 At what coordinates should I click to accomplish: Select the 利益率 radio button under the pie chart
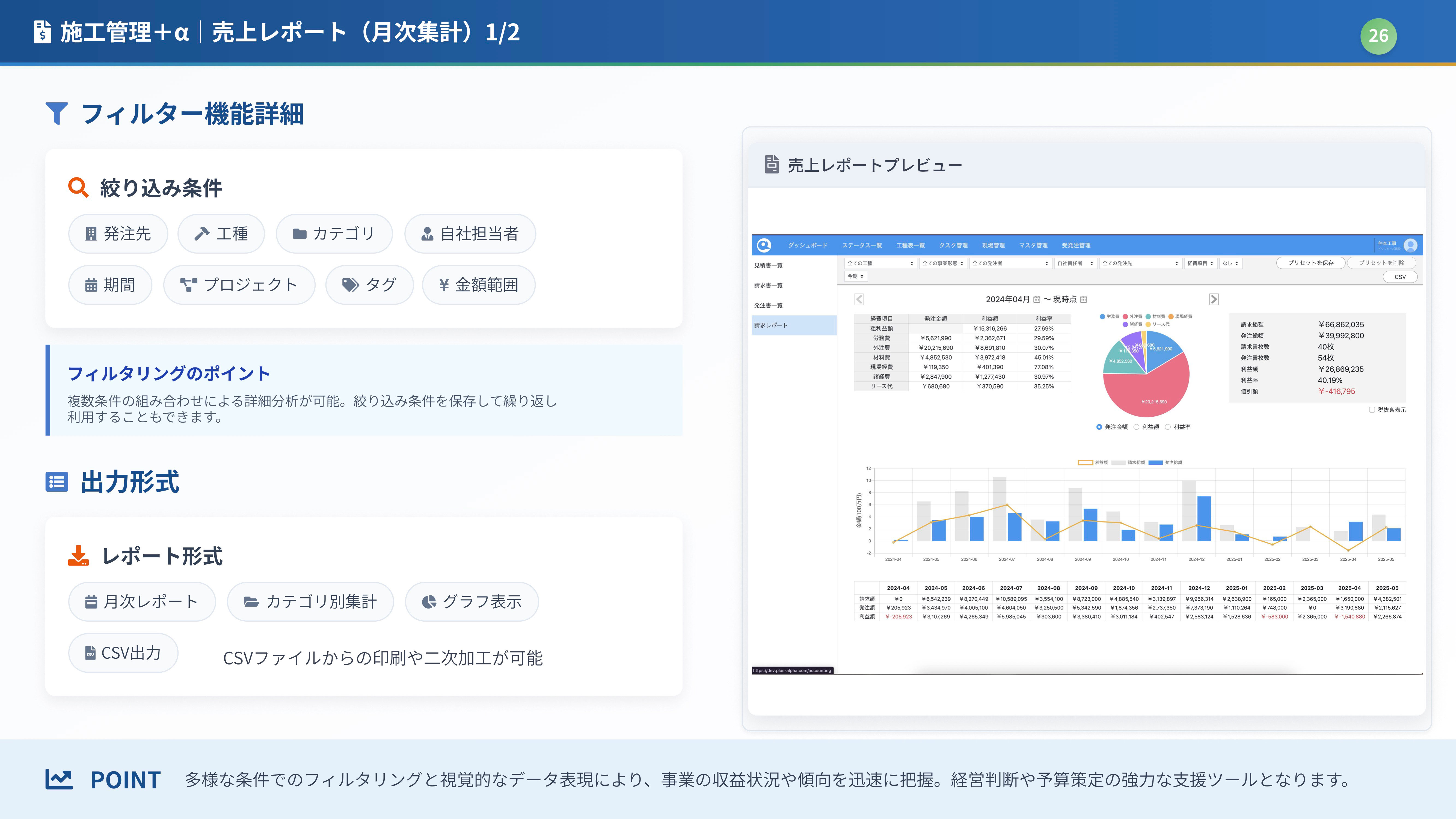1168,427
